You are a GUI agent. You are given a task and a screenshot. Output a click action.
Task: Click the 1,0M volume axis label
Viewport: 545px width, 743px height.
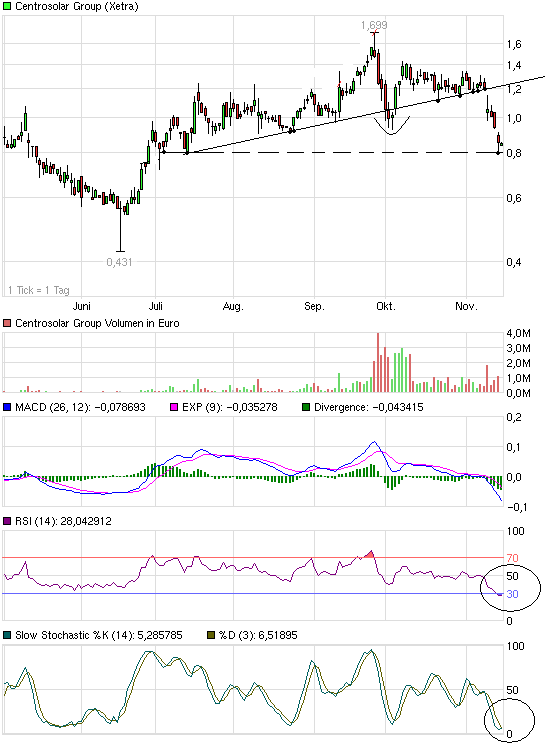click(518, 378)
